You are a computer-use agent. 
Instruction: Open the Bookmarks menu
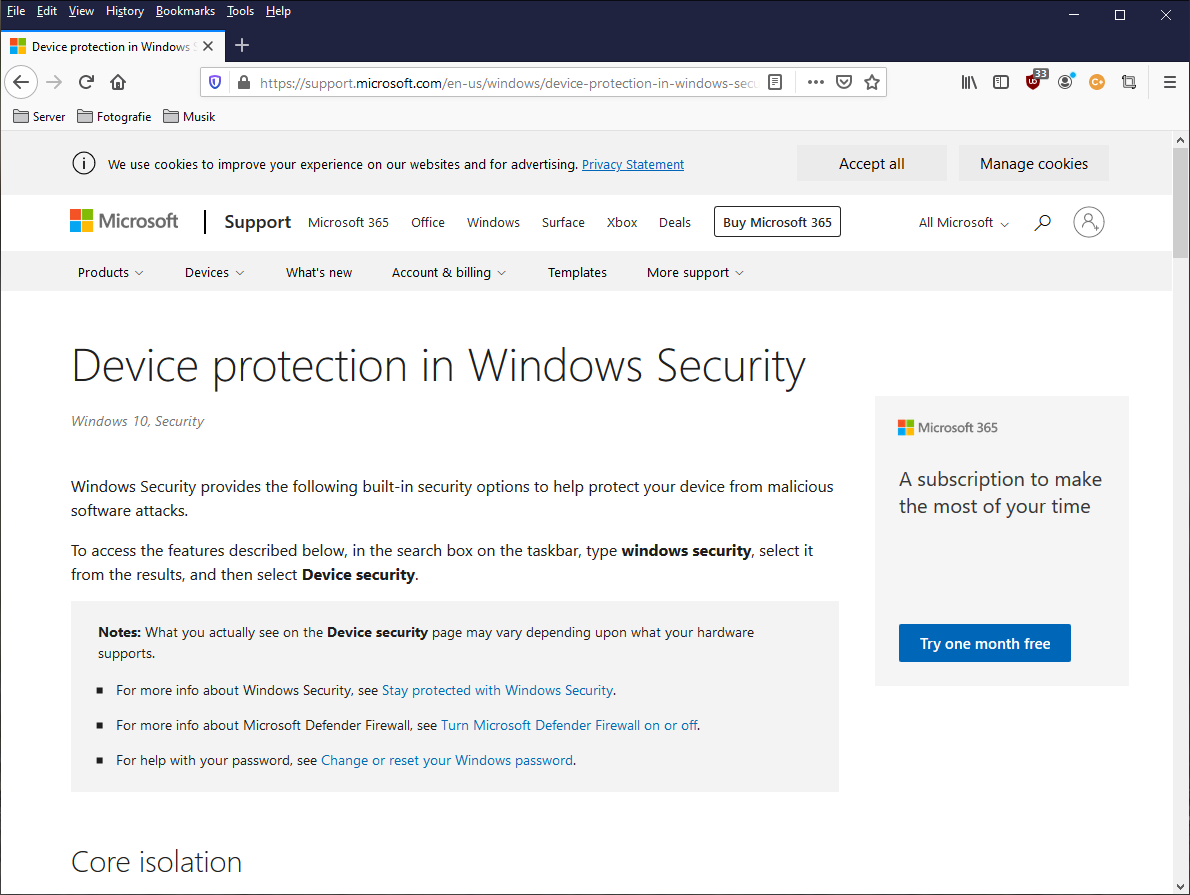coord(185,11)
